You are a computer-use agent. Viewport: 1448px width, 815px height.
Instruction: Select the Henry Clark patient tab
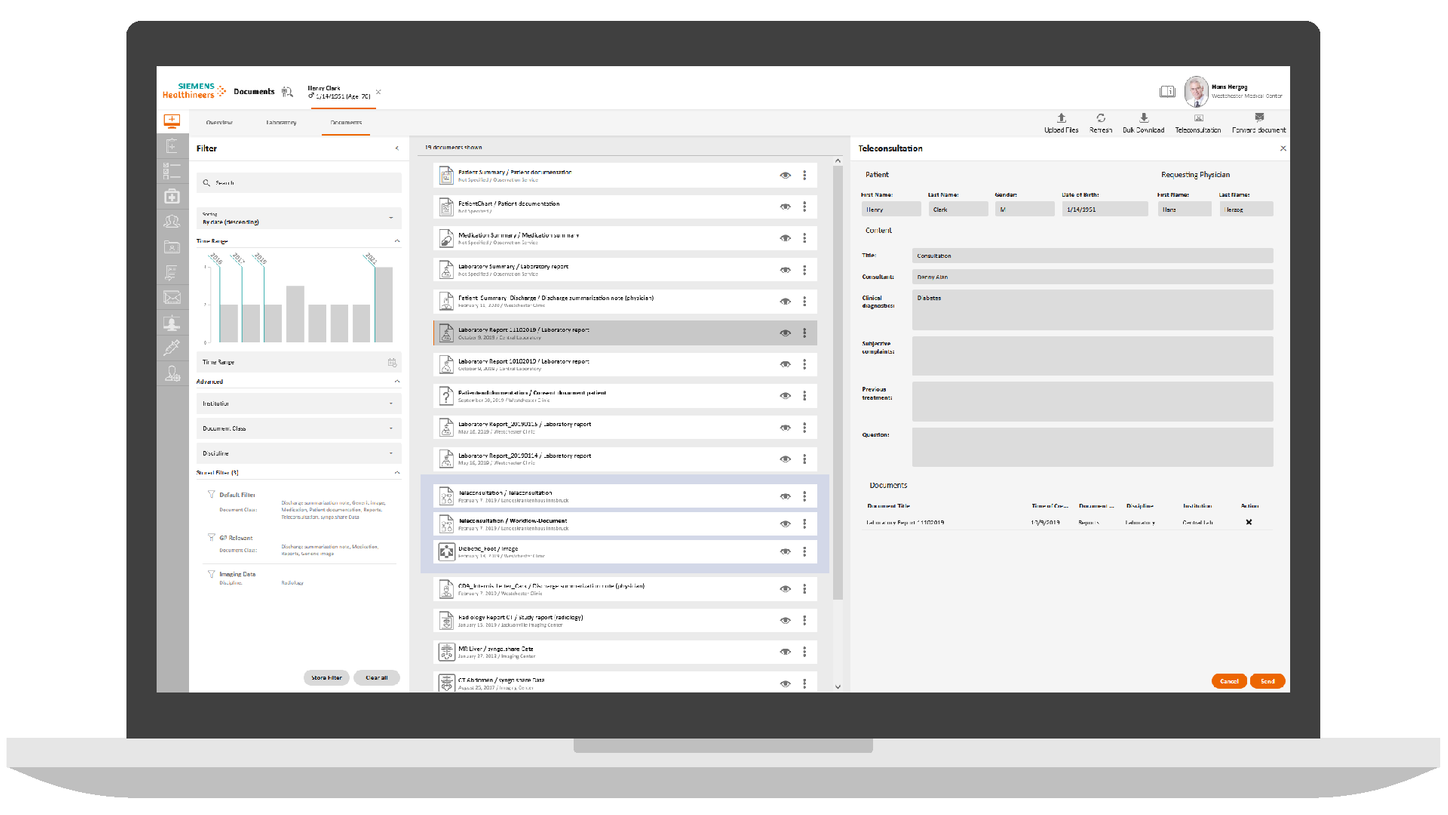coord(339,92)
